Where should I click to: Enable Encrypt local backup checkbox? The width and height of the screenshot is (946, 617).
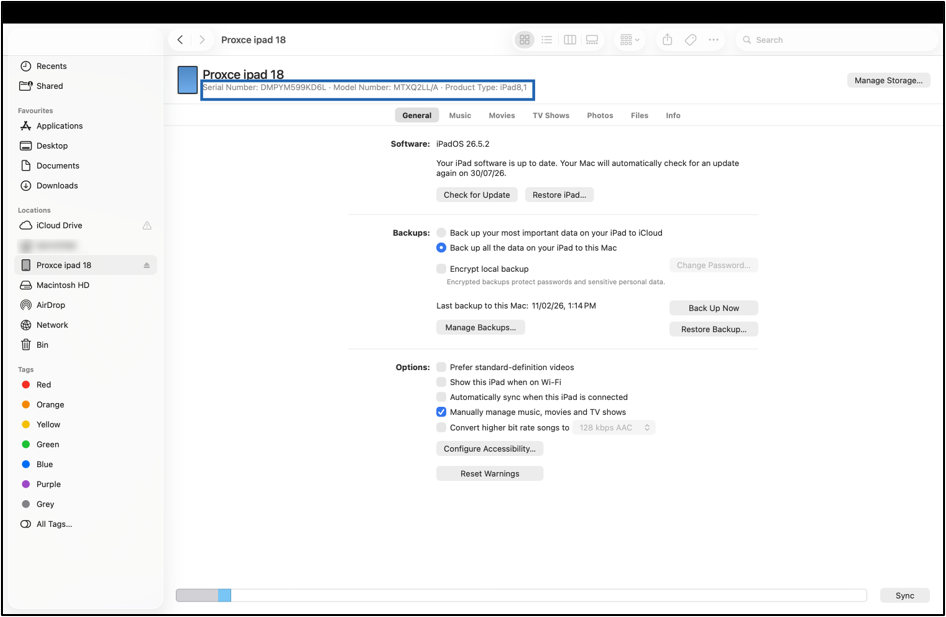pos(441,269)
